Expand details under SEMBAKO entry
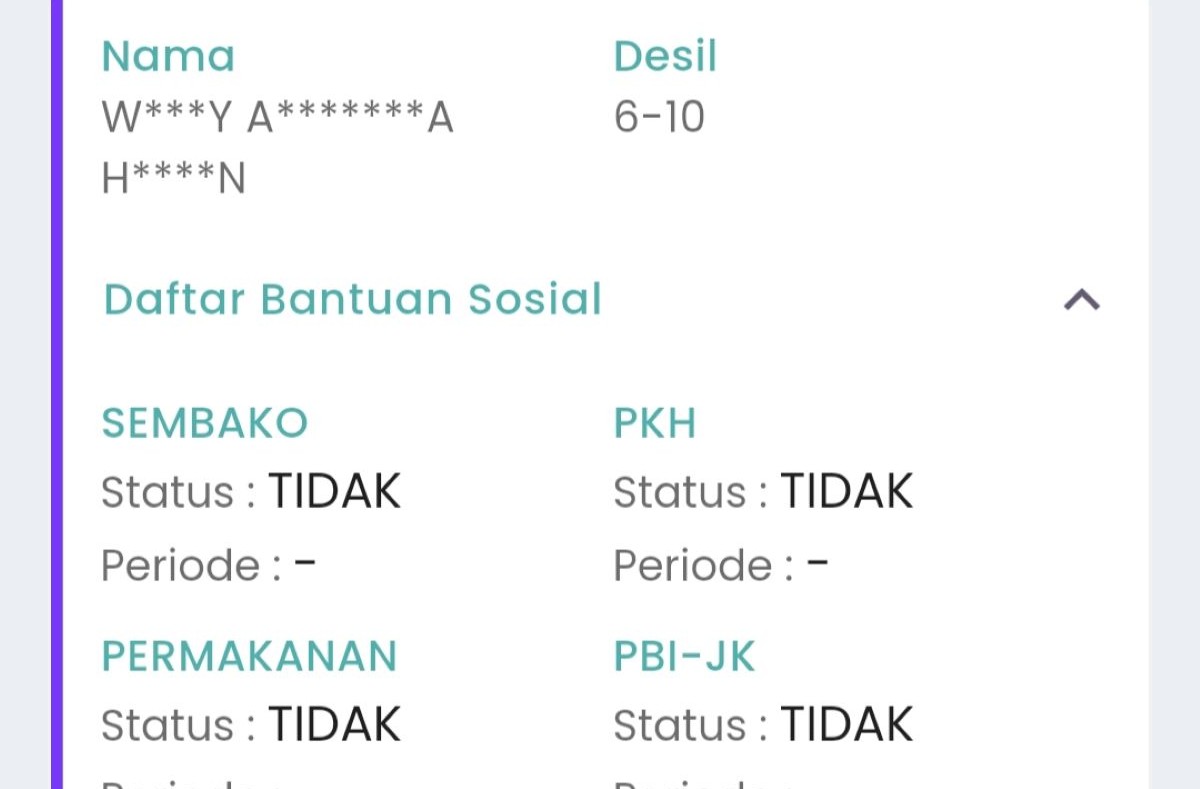The width and height of the screenshot is (1200, 789). (x=204, y=422)
